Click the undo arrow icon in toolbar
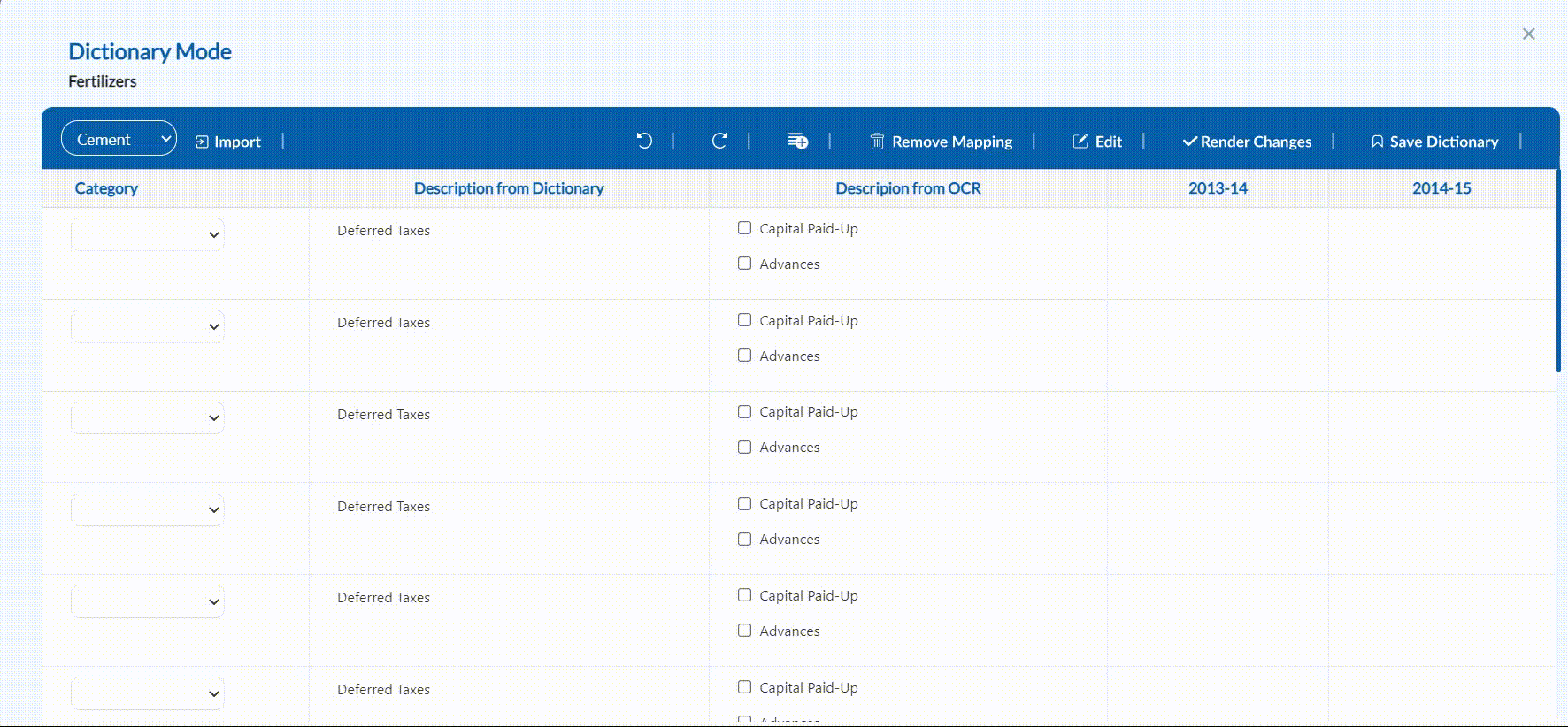The image size is (1568, 727). pos(644,141)
